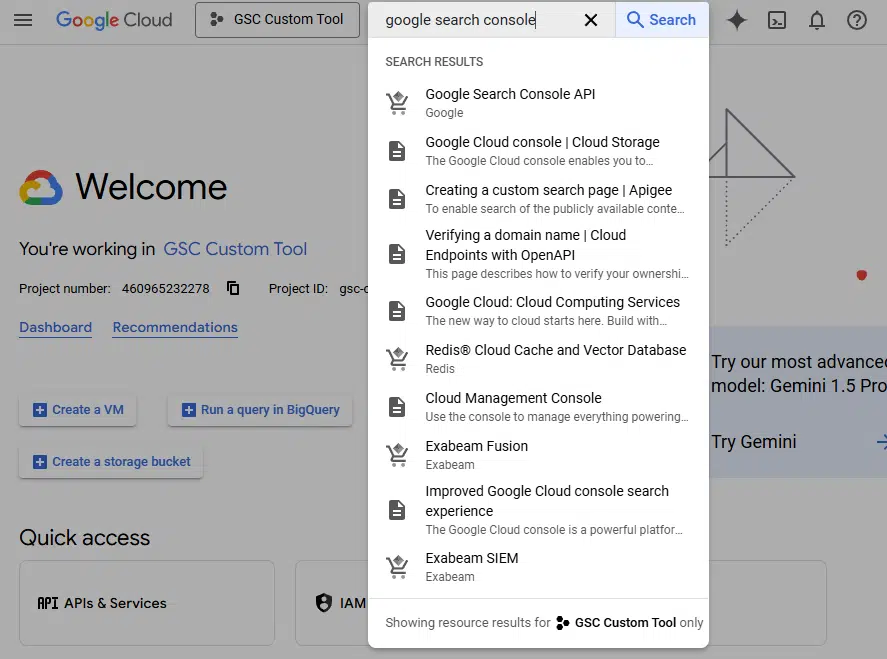887x659 pixels.
Task: Click into the search input field
Action: [481, 20]
